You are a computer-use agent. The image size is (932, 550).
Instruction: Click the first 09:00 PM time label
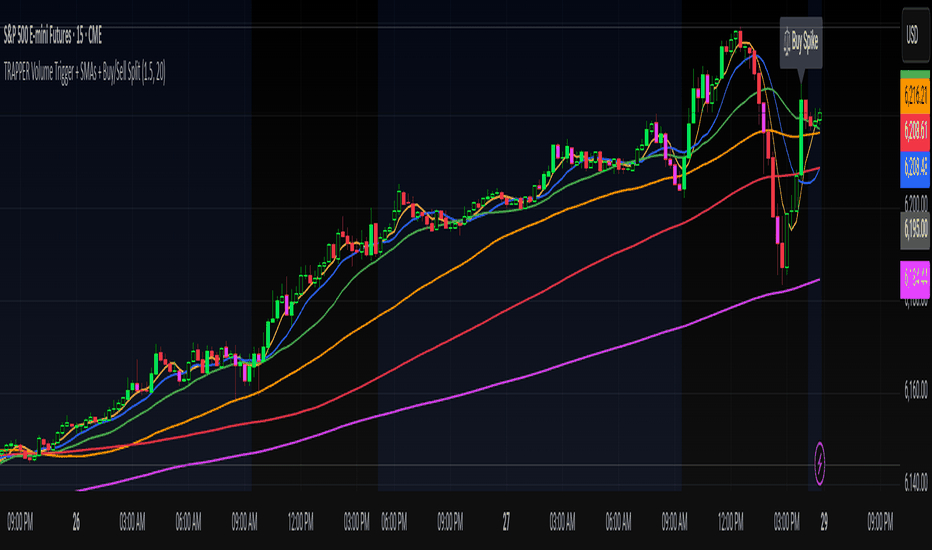(x=20, y=522)
